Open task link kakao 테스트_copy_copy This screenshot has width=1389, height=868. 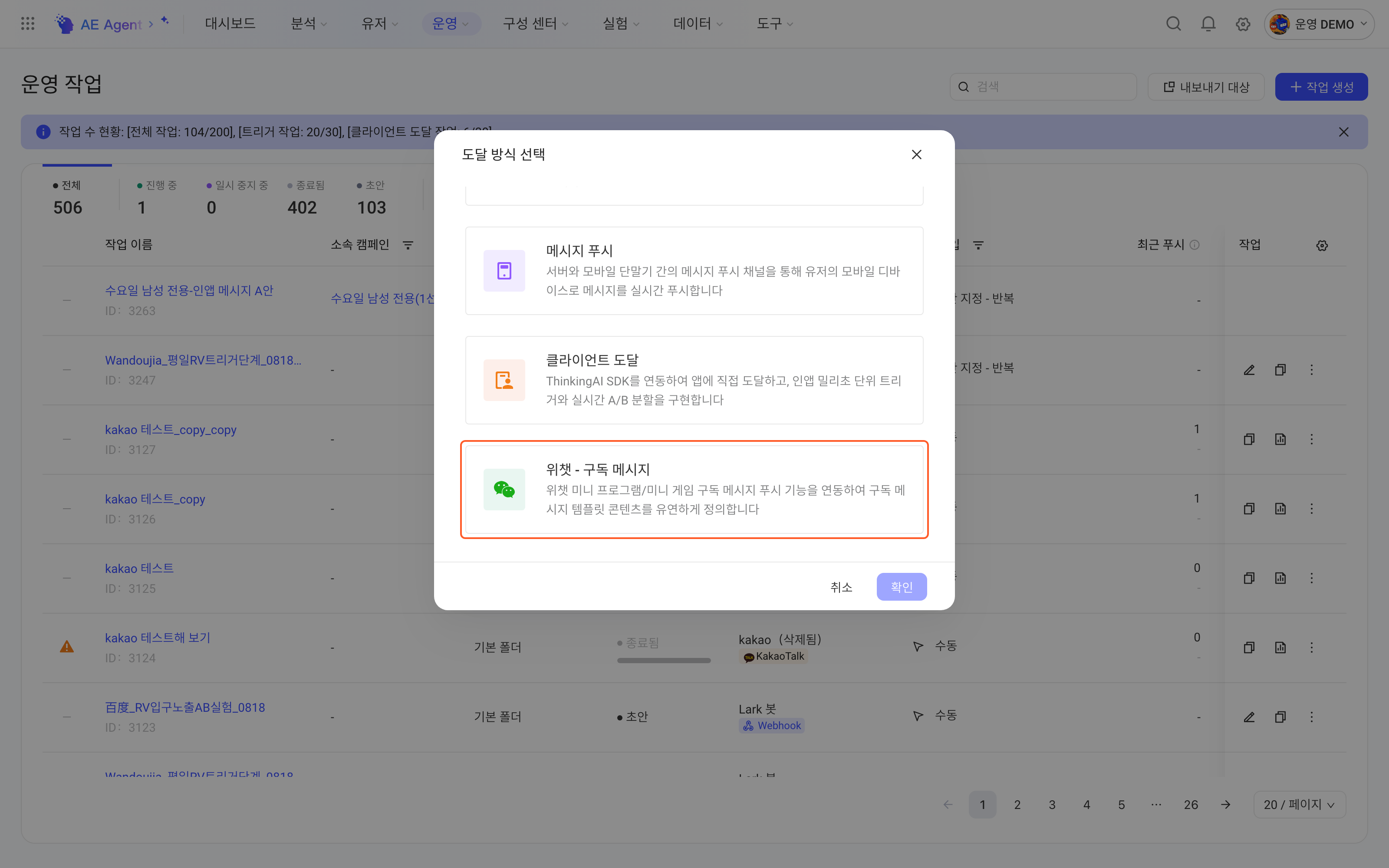171,429
